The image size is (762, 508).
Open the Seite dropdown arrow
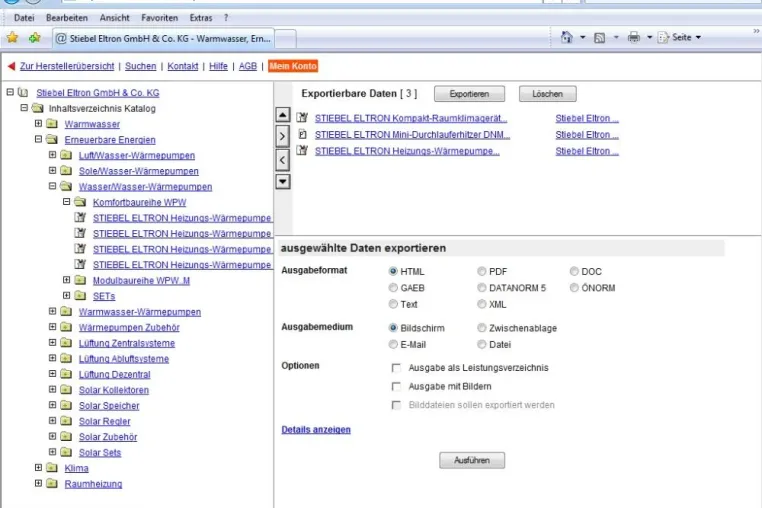tap(698, 37)
